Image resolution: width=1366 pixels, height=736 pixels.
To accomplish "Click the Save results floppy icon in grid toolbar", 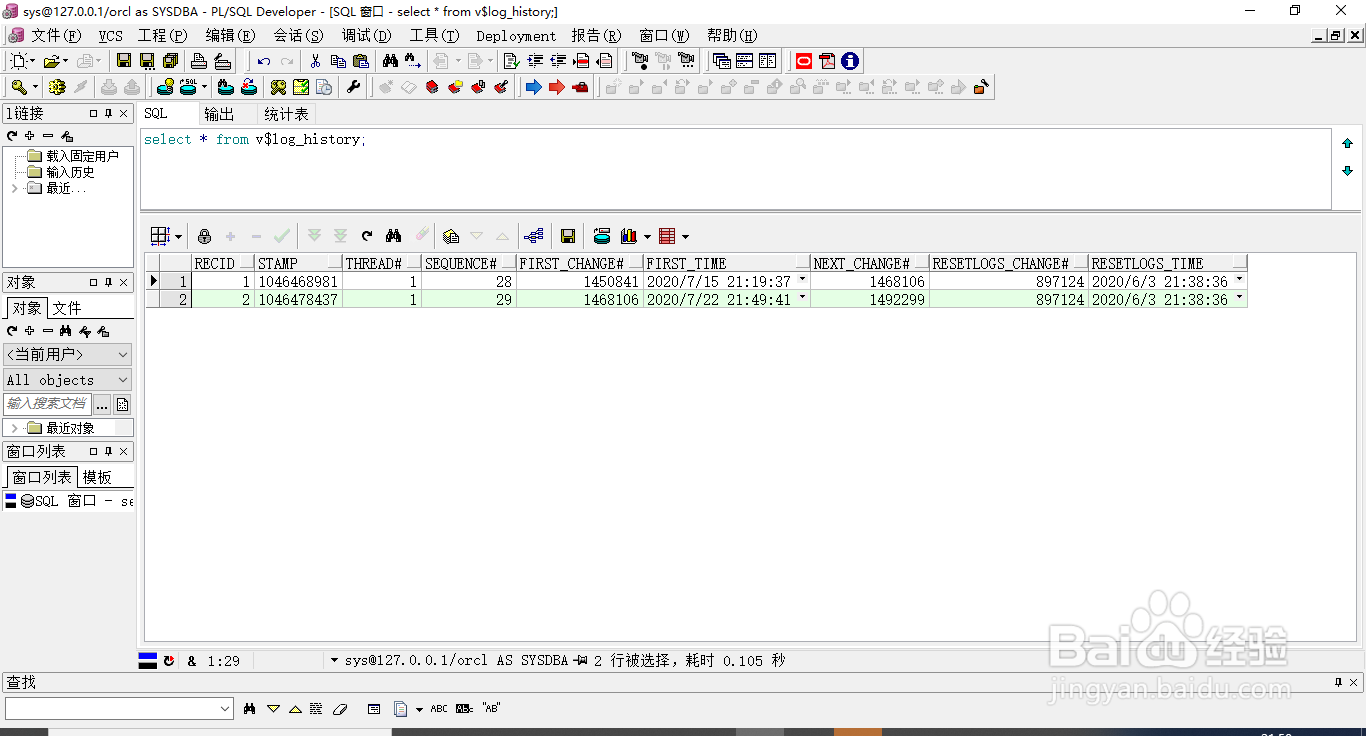I will tap(568, 236).
